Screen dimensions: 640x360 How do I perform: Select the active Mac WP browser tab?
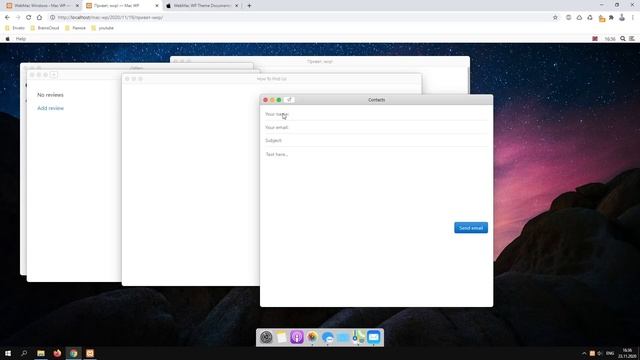pos(122,6)
